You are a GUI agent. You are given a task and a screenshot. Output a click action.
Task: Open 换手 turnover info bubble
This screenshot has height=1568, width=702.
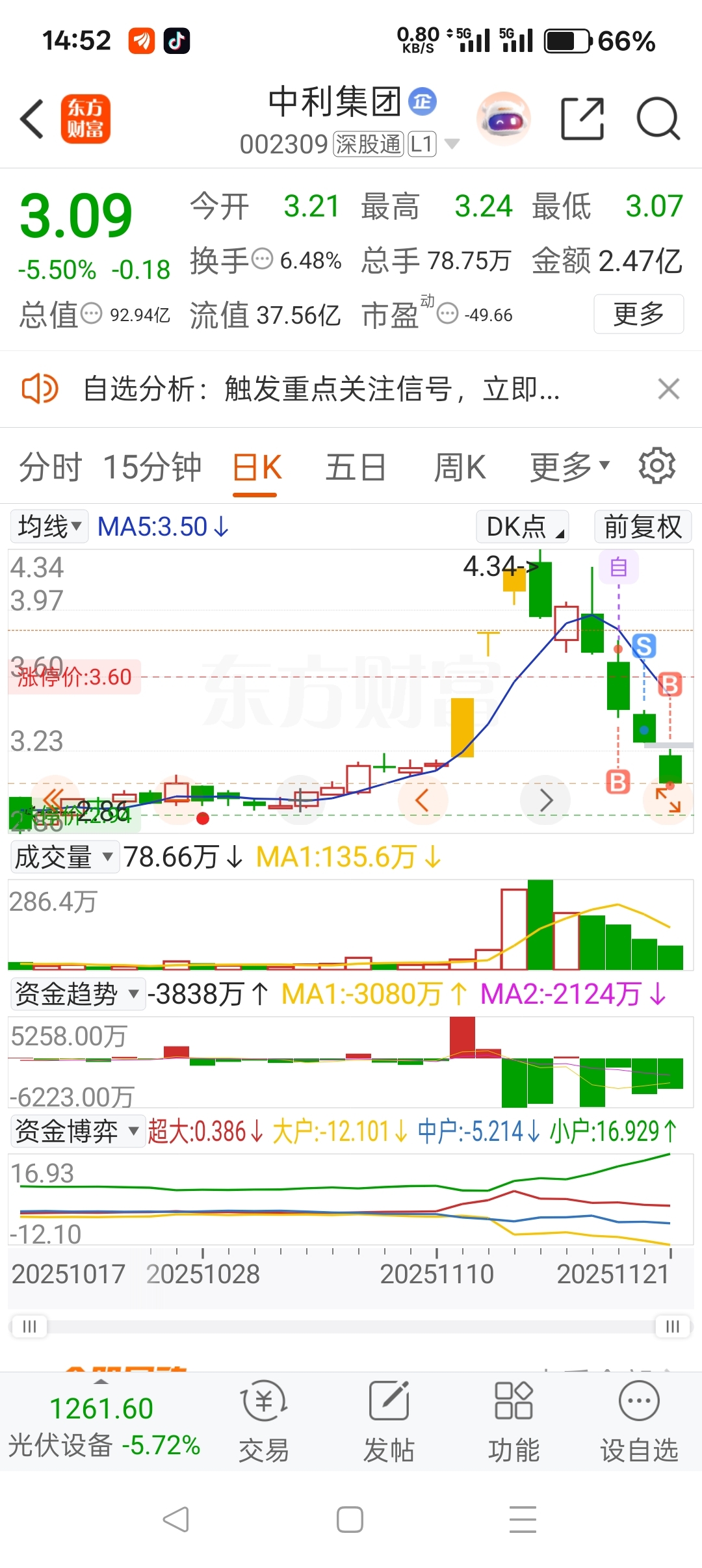point(262,260)
